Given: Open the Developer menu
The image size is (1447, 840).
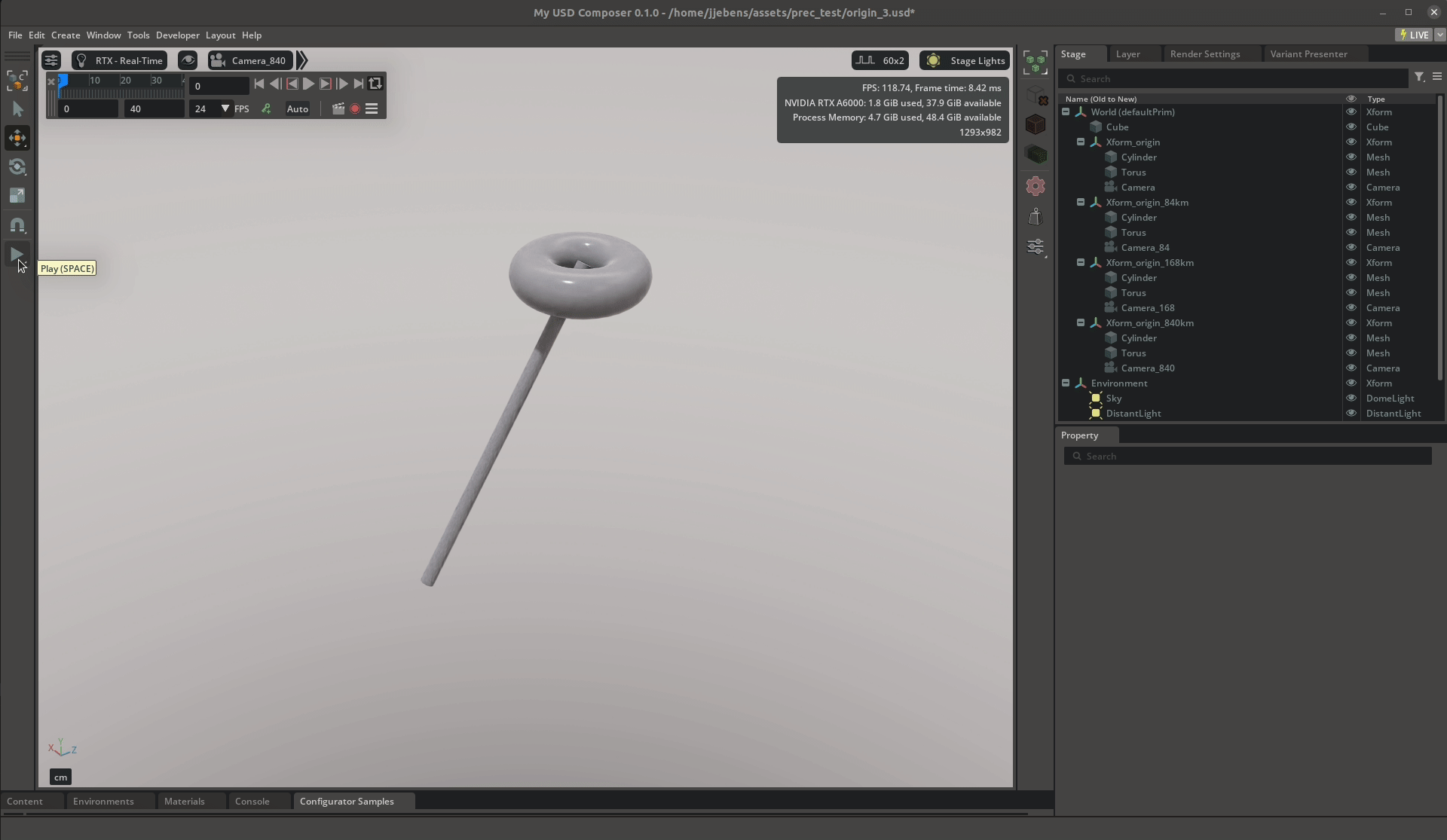Looking at the screenshot, I should pos(178,35).
